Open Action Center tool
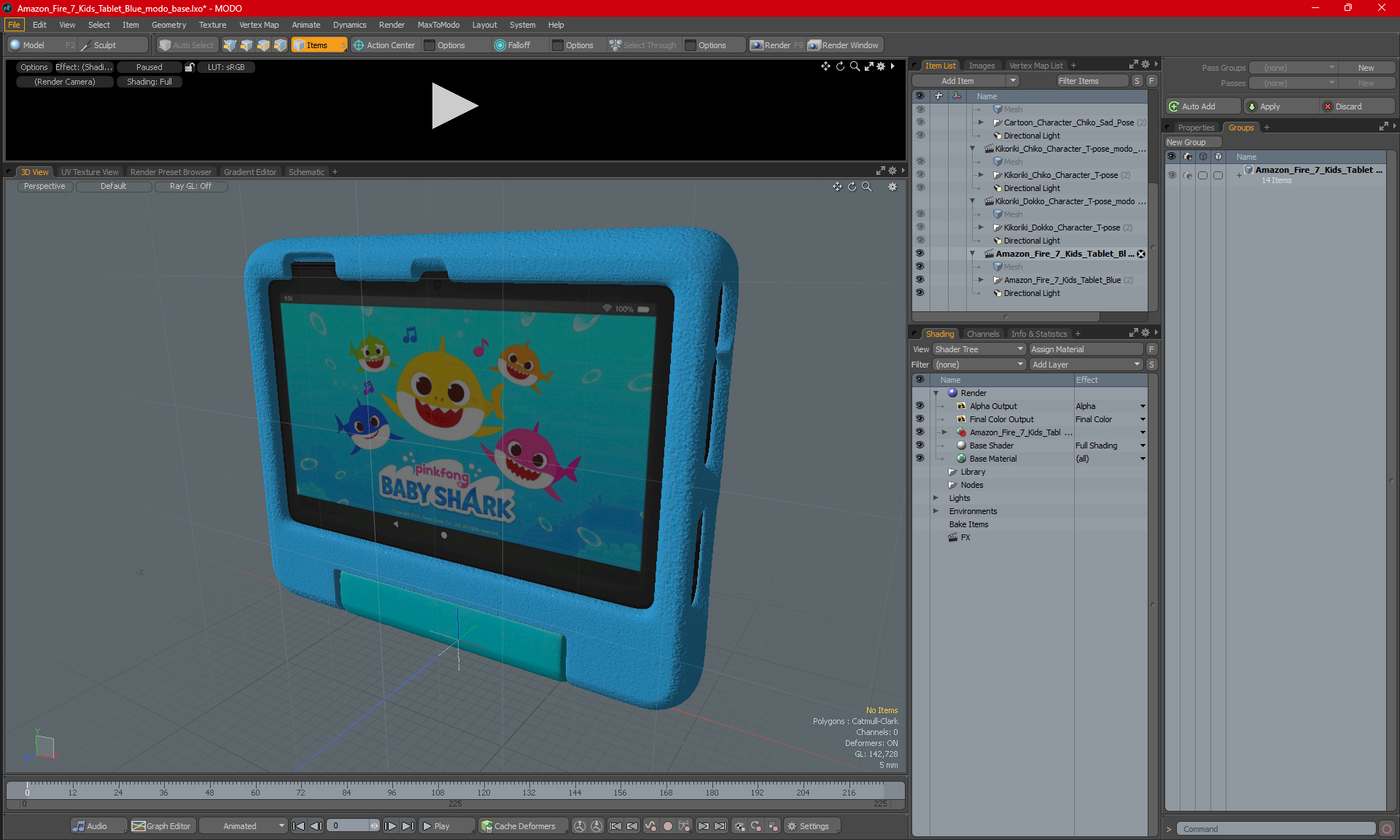The image size is (1400, 840). tap(384, 45)
